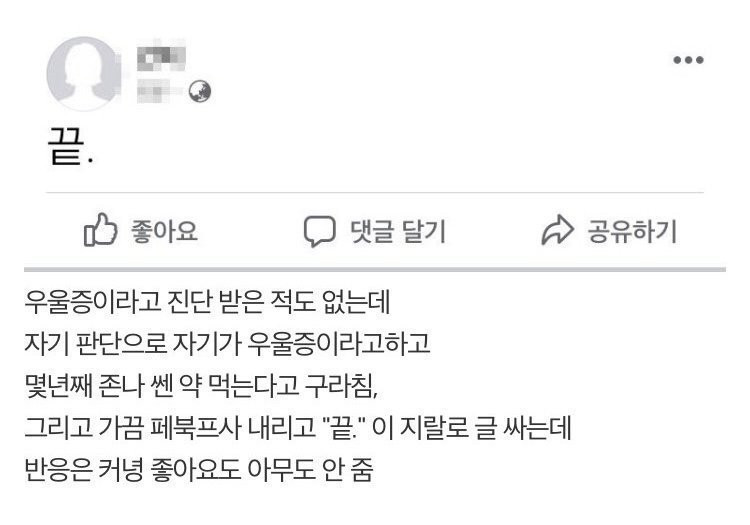Click the thumbs-up Like icon
This screenshot has width=750, height=525.
tap(100, 230)
